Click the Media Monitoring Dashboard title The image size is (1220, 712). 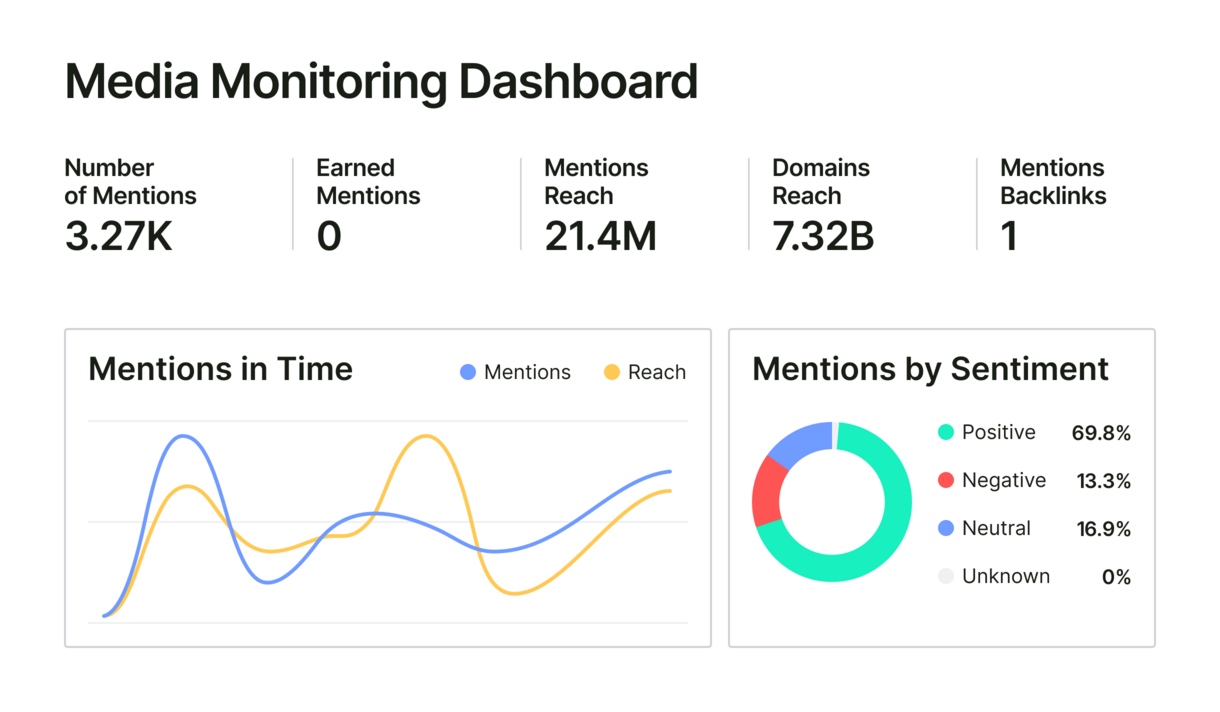pos(381,82)
